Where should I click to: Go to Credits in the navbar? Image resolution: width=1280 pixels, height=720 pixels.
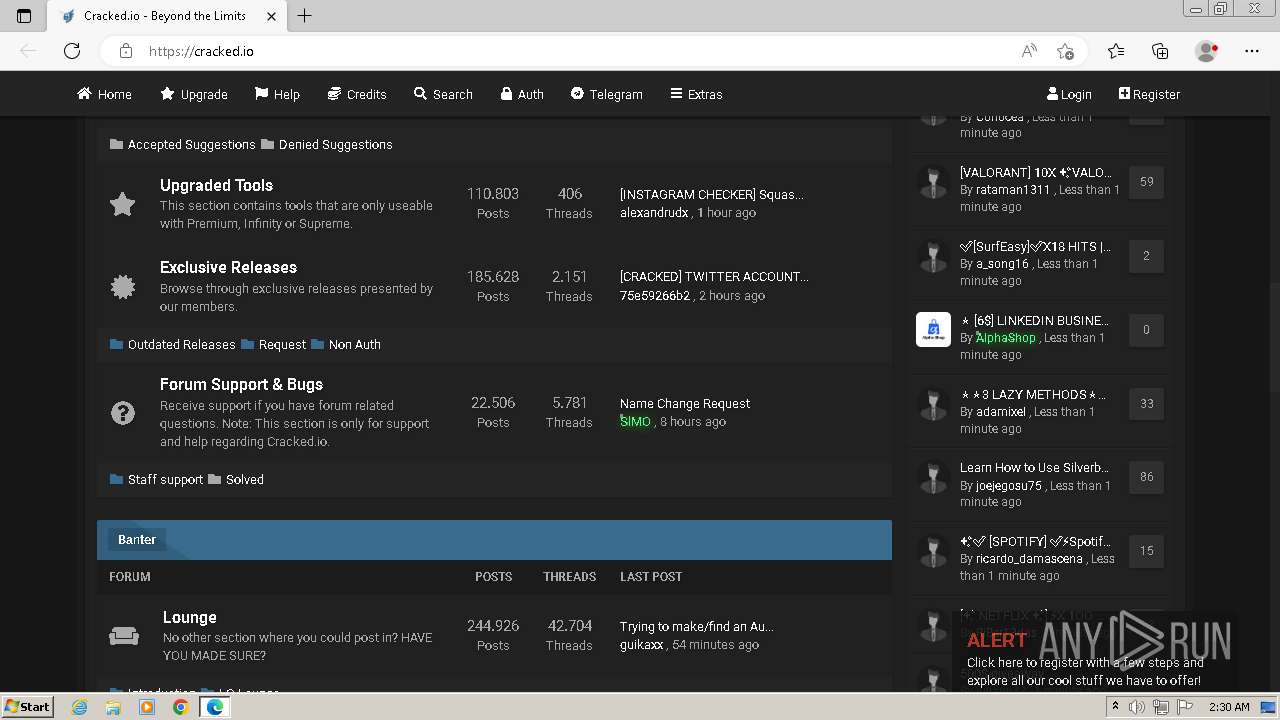(357, 94)
